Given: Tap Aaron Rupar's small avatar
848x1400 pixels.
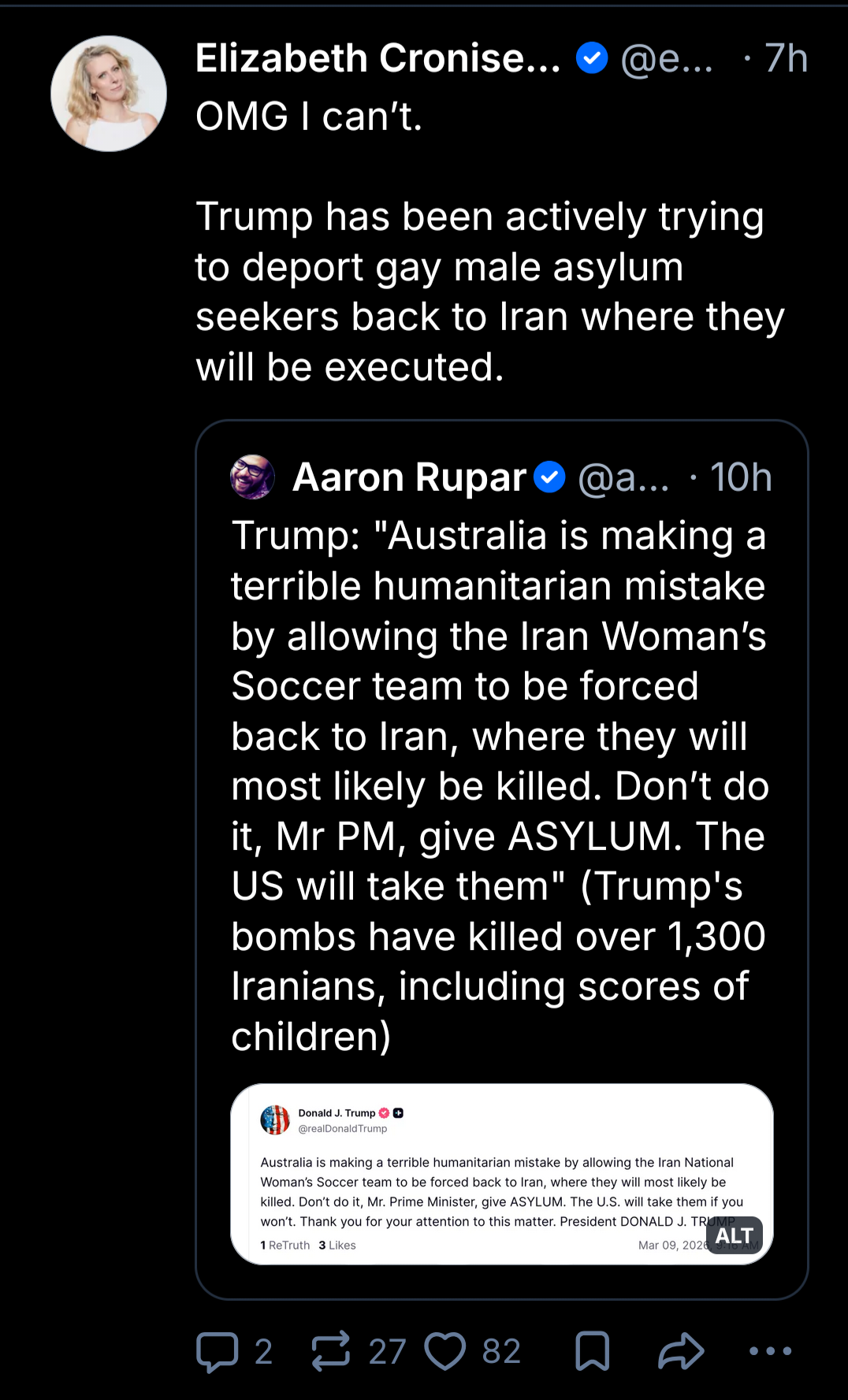Looking at the screenshot, I should tap(252, 477).
